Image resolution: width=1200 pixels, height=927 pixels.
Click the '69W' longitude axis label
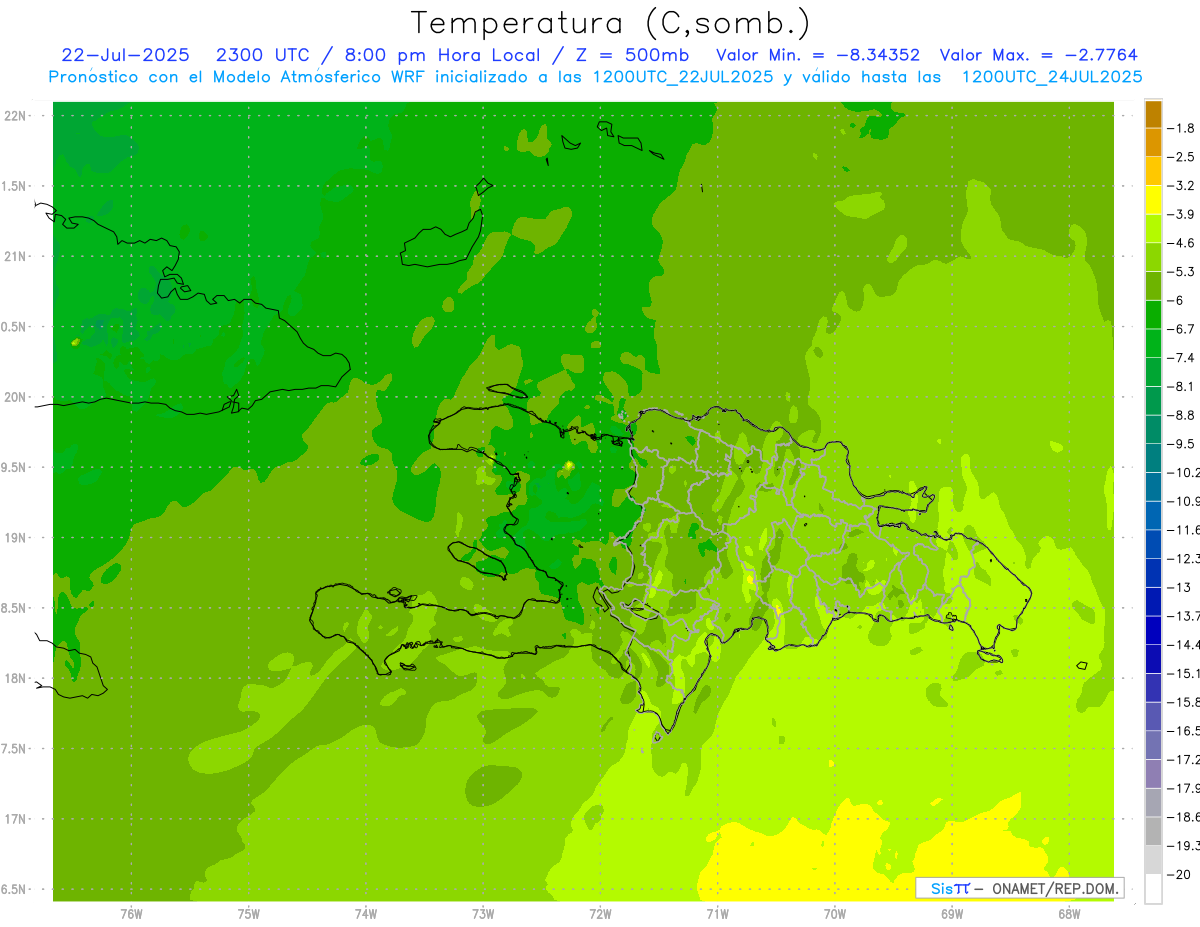952,914
